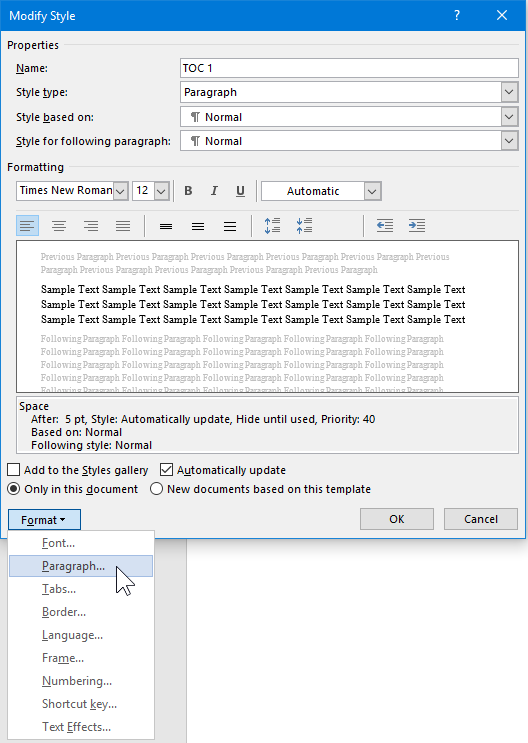Click Increase Indent icon
The width and height of the screenshot is (528, 743).
417,226
